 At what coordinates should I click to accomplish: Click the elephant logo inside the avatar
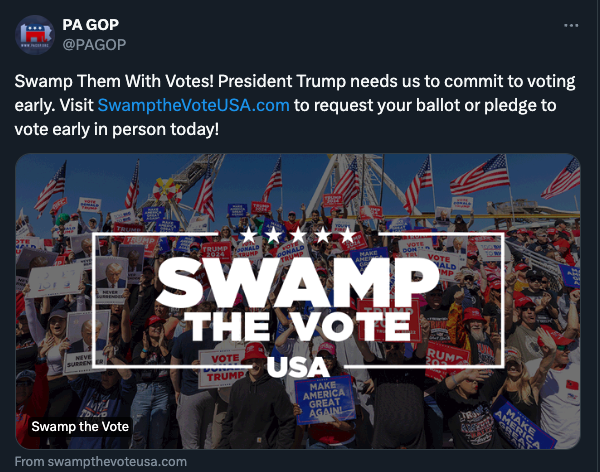coord(35,34)
